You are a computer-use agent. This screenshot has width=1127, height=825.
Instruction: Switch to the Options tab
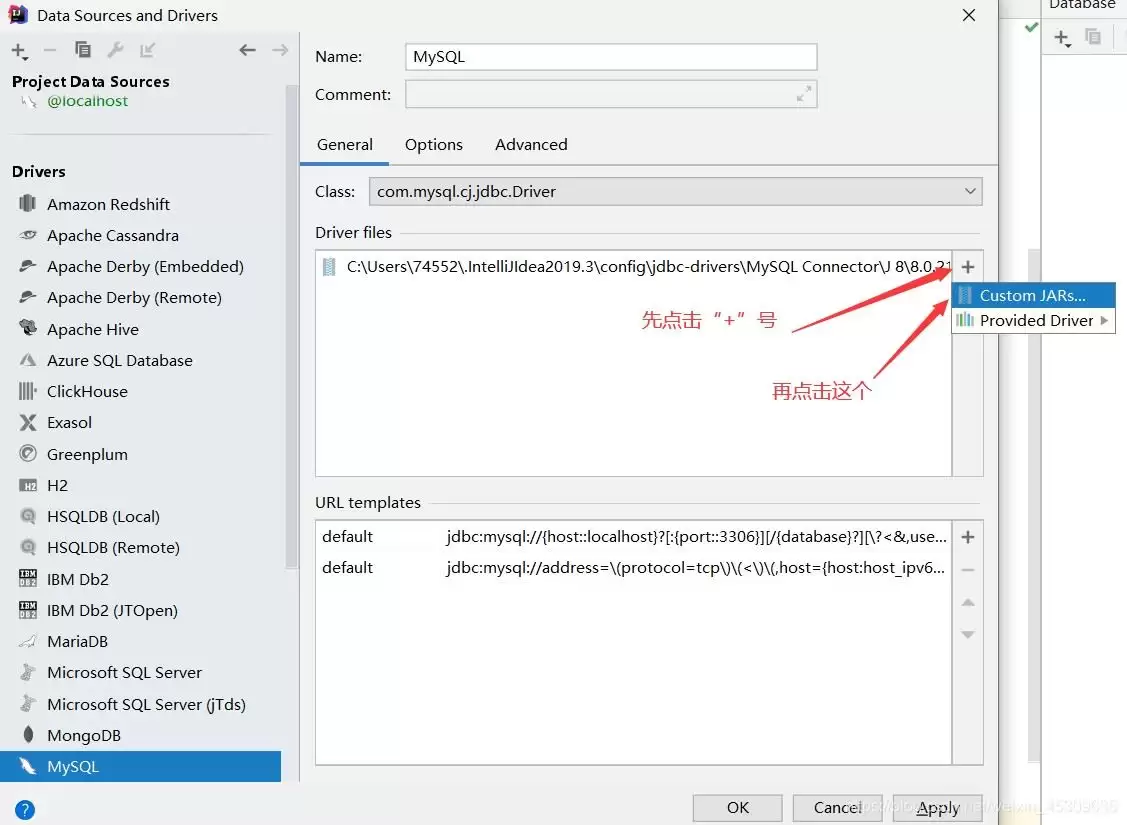[x=433, y=144]
